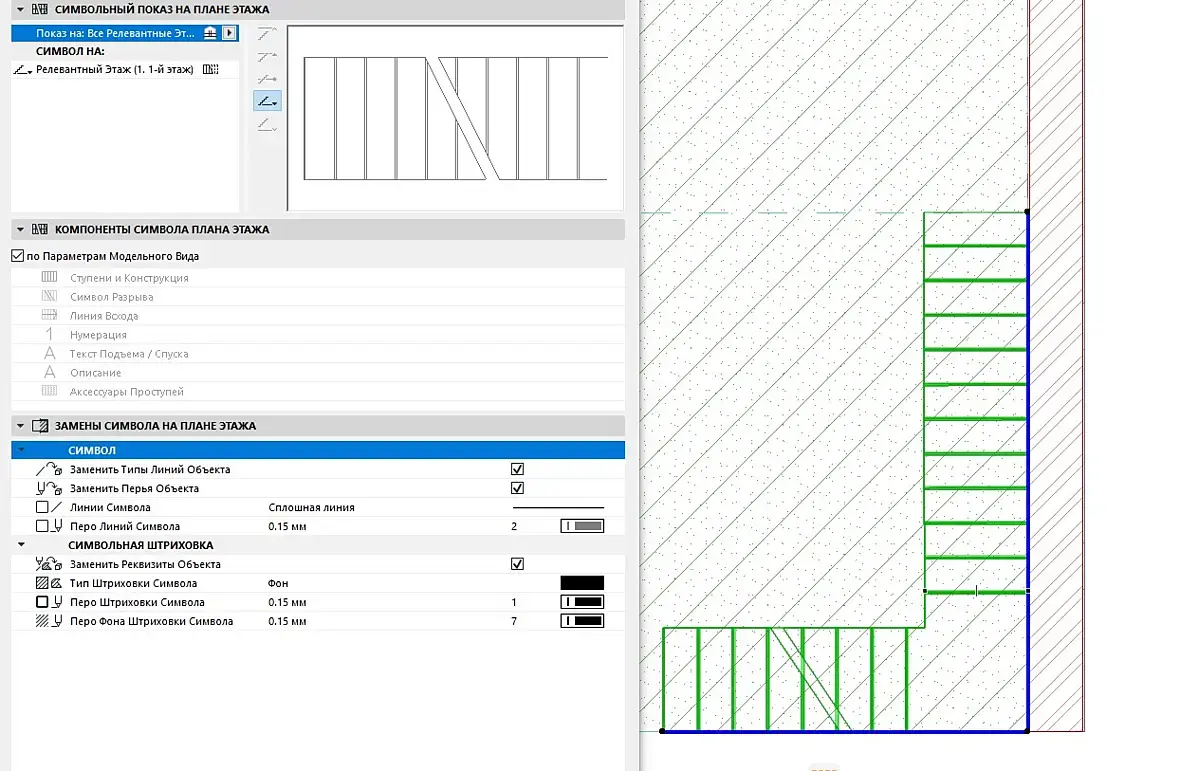The image size is (1180, 771).
Task: Choose the third stair symbol type with arrow
Action: (267, 79)
